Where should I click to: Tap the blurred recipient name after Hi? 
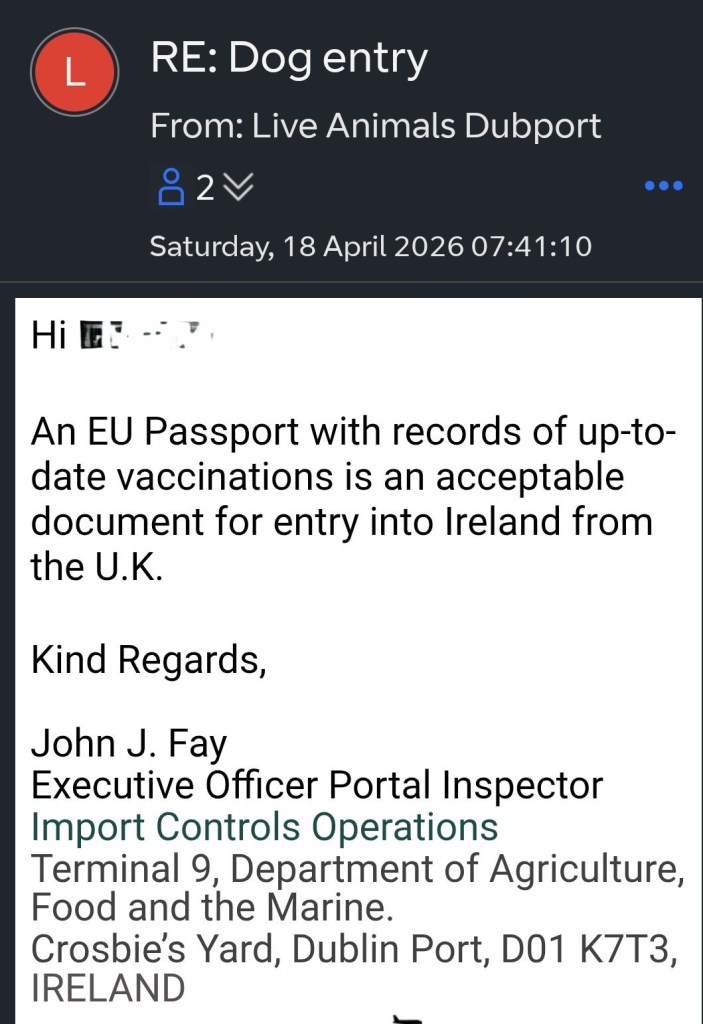tap(148, 333)
